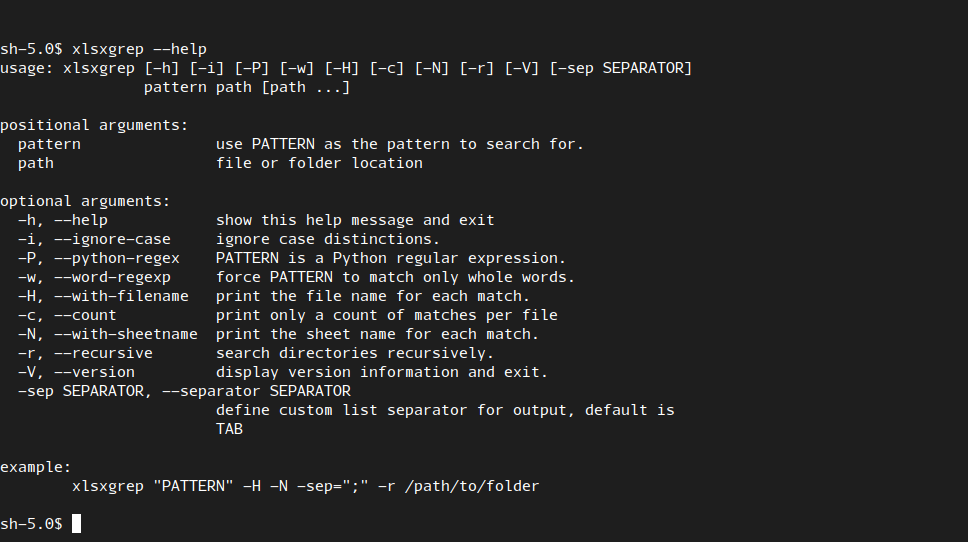
Task: Click the '--count' option text
Action: coord(85,315)
